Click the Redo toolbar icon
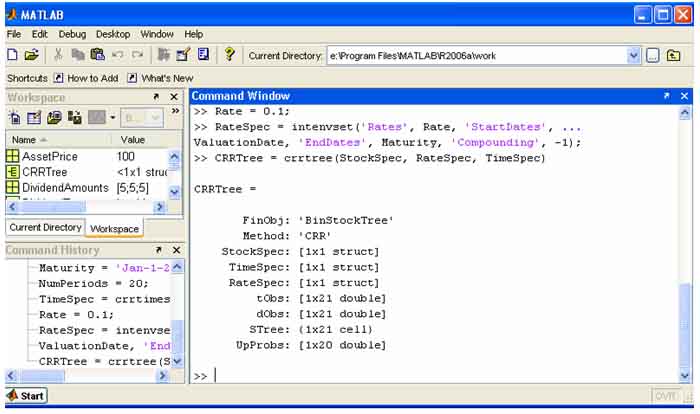This screenshot has height=414, width=700. click(138, 55)
